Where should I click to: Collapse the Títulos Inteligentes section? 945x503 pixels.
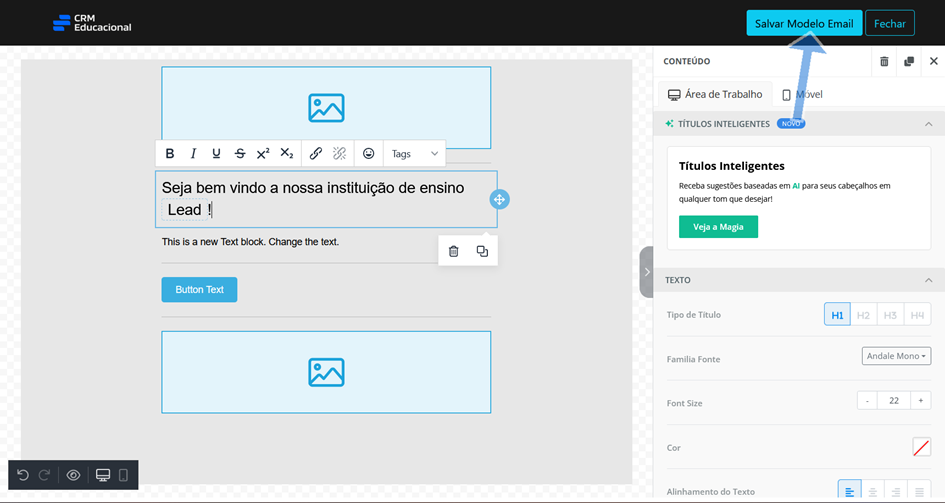pos(929,124)
